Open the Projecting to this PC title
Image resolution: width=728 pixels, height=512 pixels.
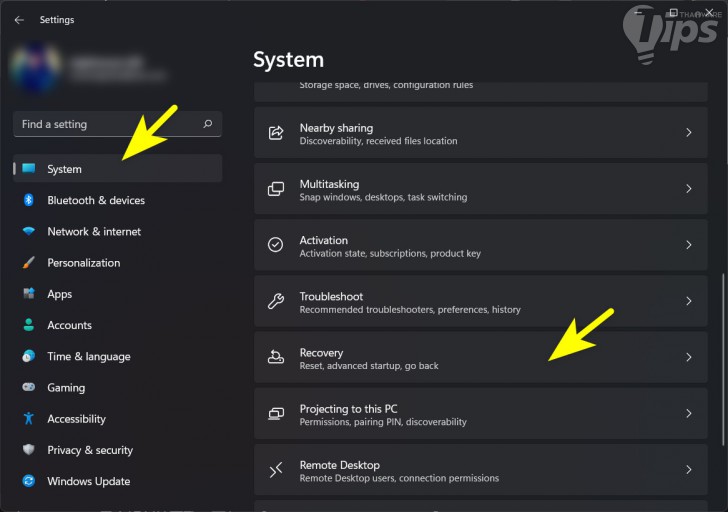tap(348, 409)
